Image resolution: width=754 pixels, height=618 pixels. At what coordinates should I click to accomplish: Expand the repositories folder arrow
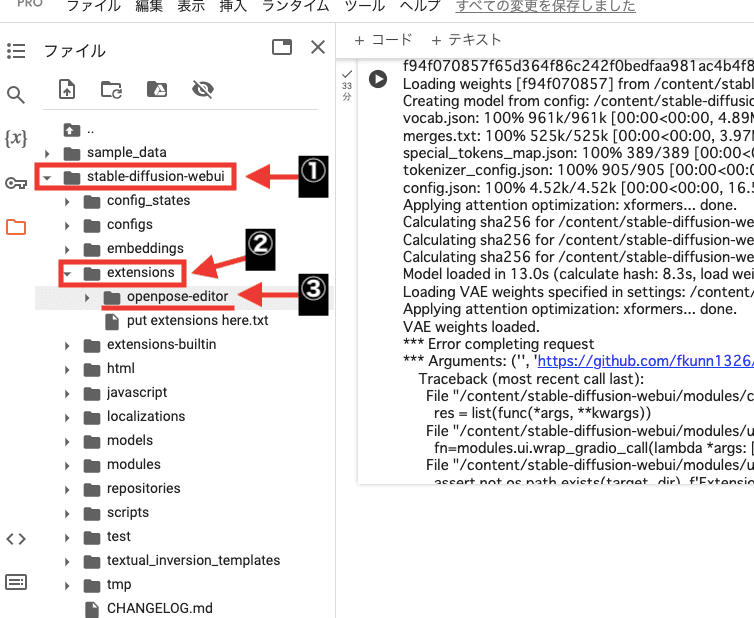click(67, 490)
